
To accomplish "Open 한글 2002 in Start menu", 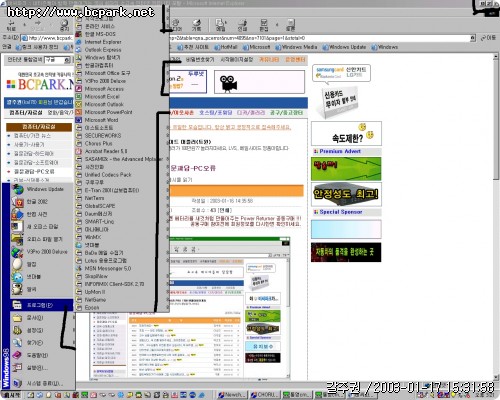I will tap(37, 202).
